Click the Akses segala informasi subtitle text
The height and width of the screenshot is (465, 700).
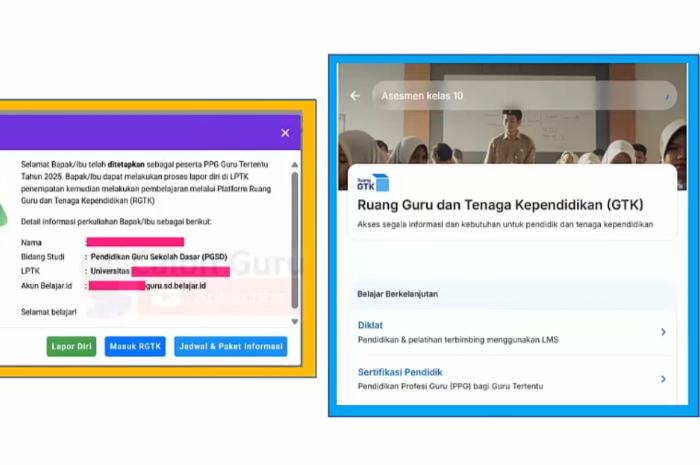click(x=505, y=224)
